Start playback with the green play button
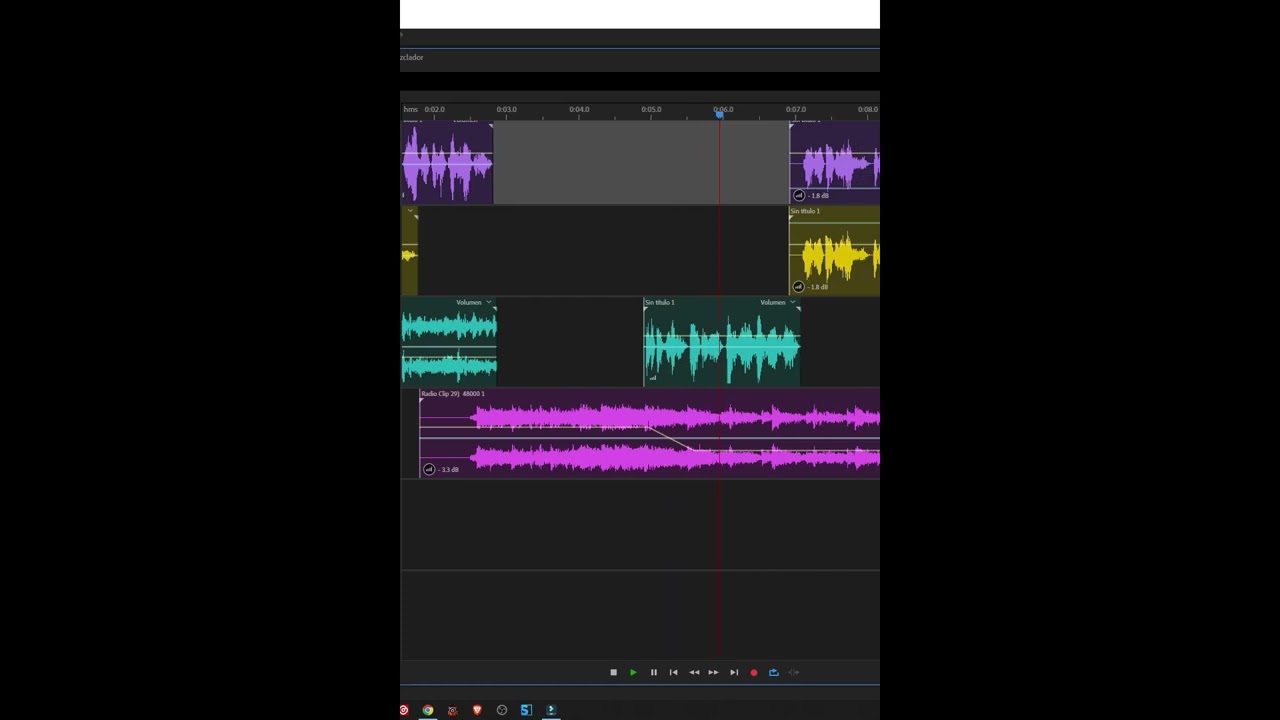This screenshot has height=720, width=1280. 633,672
